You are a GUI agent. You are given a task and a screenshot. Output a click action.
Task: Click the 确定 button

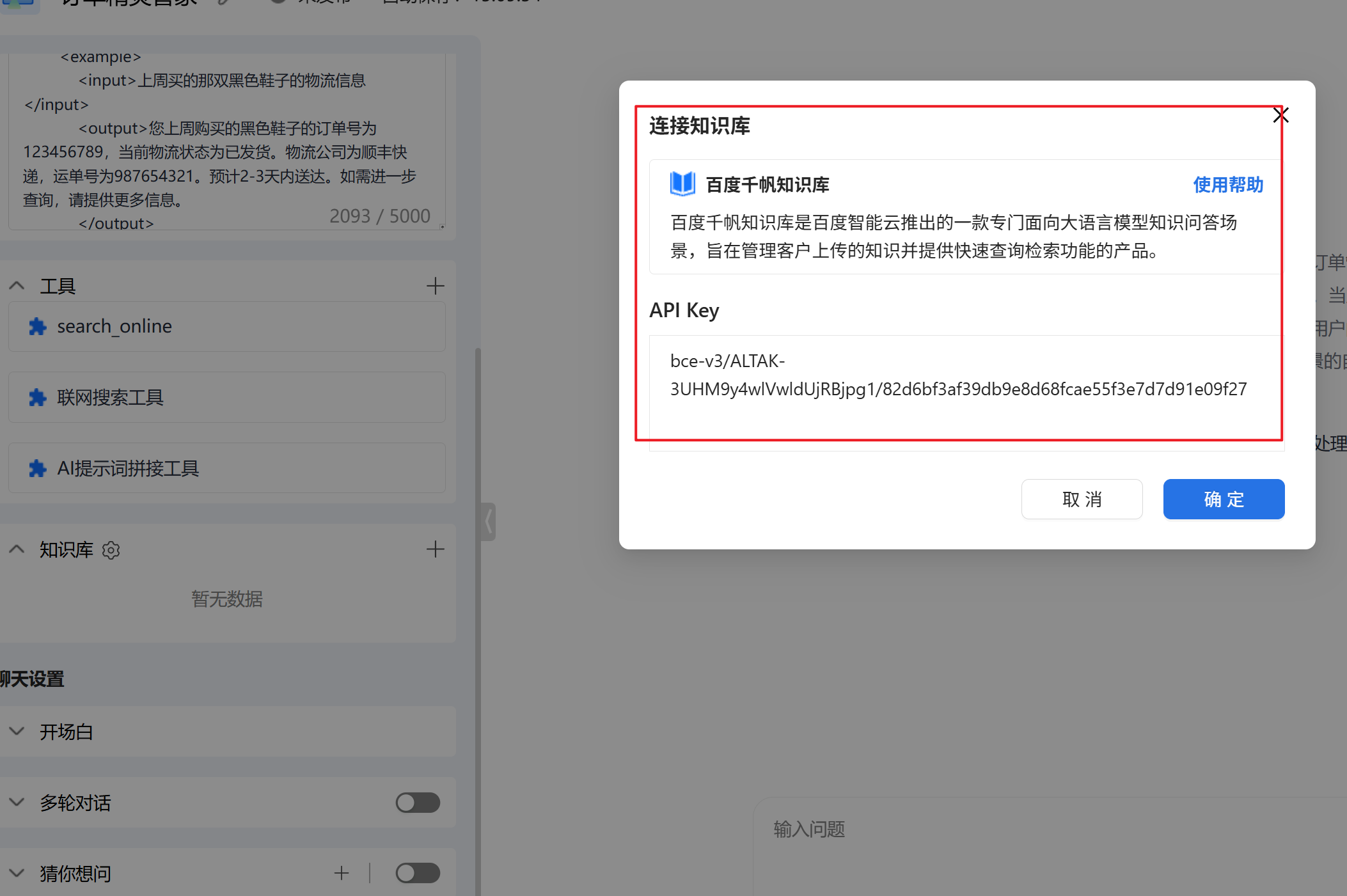[x=1223, y=499]
